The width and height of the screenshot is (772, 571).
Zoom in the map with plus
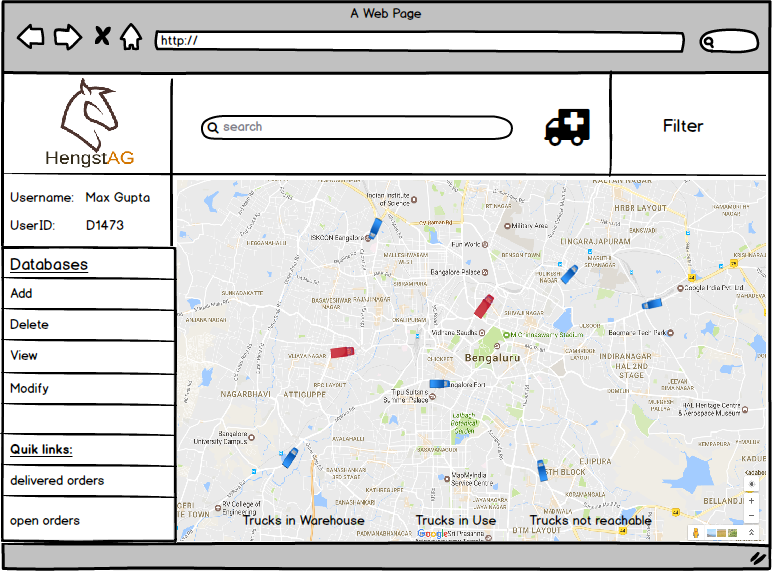(751, 501)
